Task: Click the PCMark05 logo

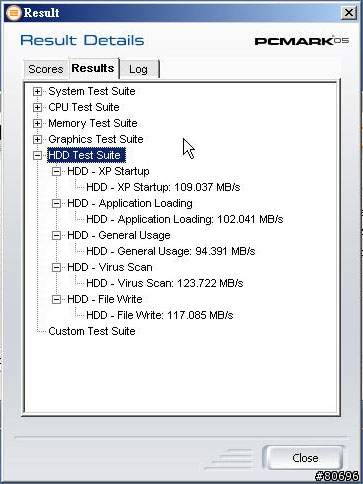Action: pos(302,40)
